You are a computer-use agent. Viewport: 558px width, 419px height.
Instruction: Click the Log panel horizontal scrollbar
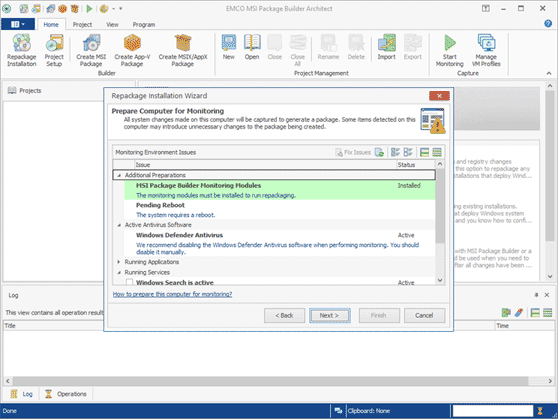pyautogui.click(x=270, y=381)
